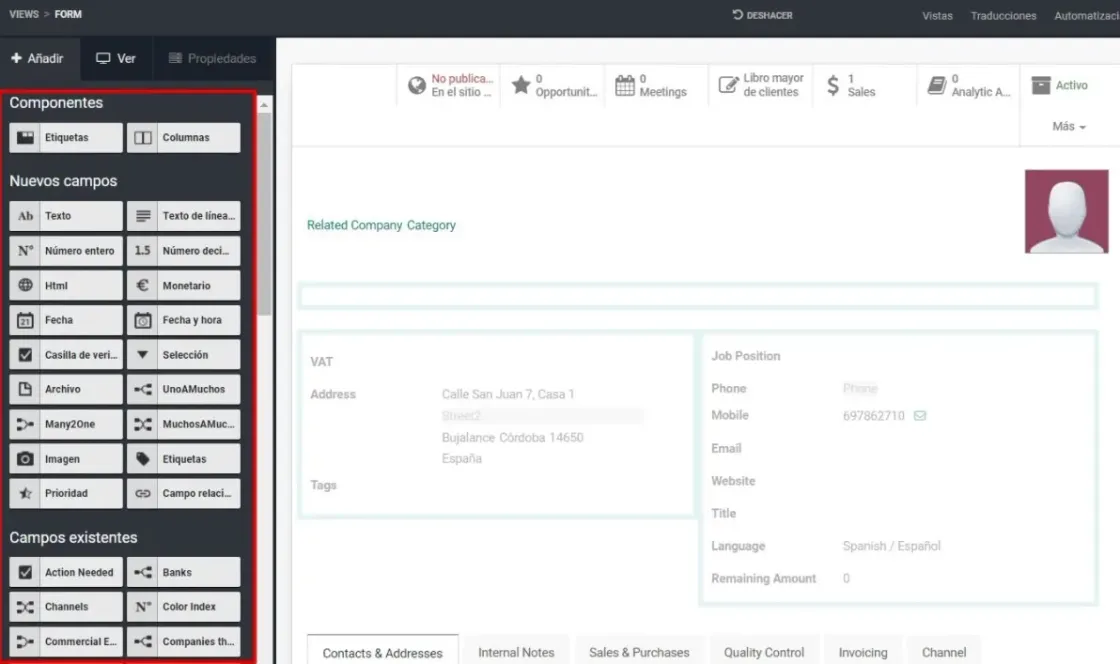Viewport: 1120px width, 664px height.
Task: Click Deshacer to undo
Action: tap(762, 15)
